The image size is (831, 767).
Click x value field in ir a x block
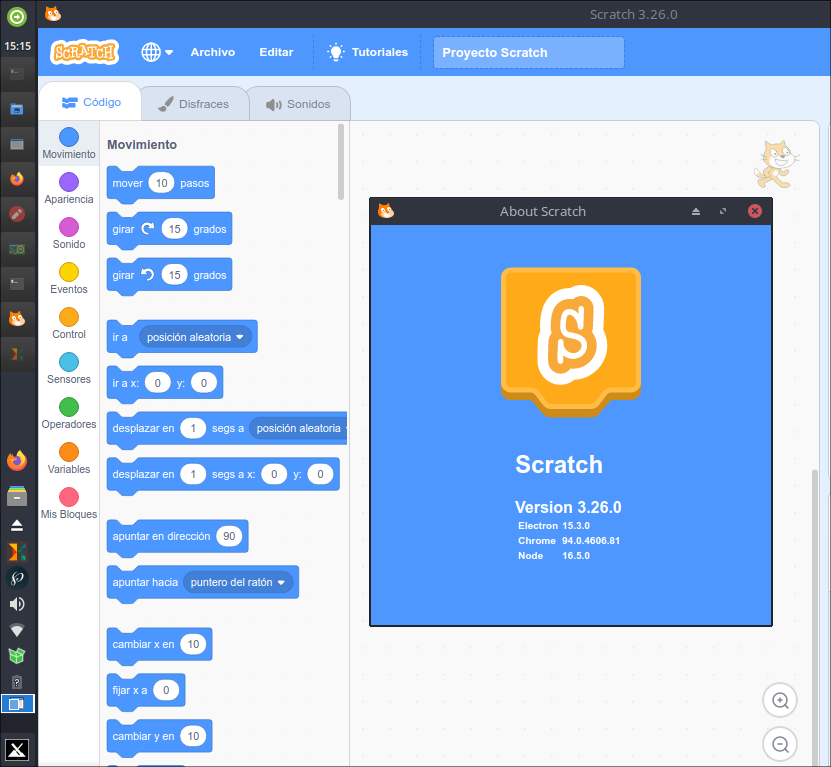pos(157,383)
